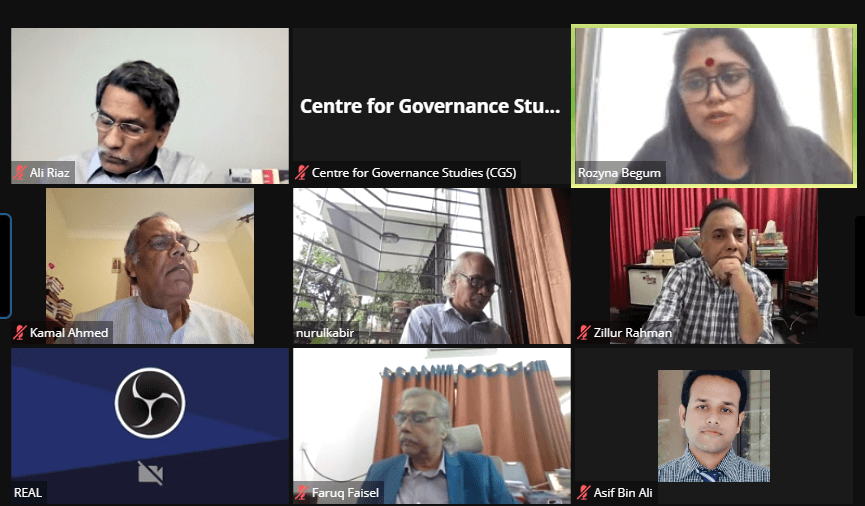Click Asif Bin Ali's muted microphone icon
This screenshot has height=506, width=865.
coord(584,493)
